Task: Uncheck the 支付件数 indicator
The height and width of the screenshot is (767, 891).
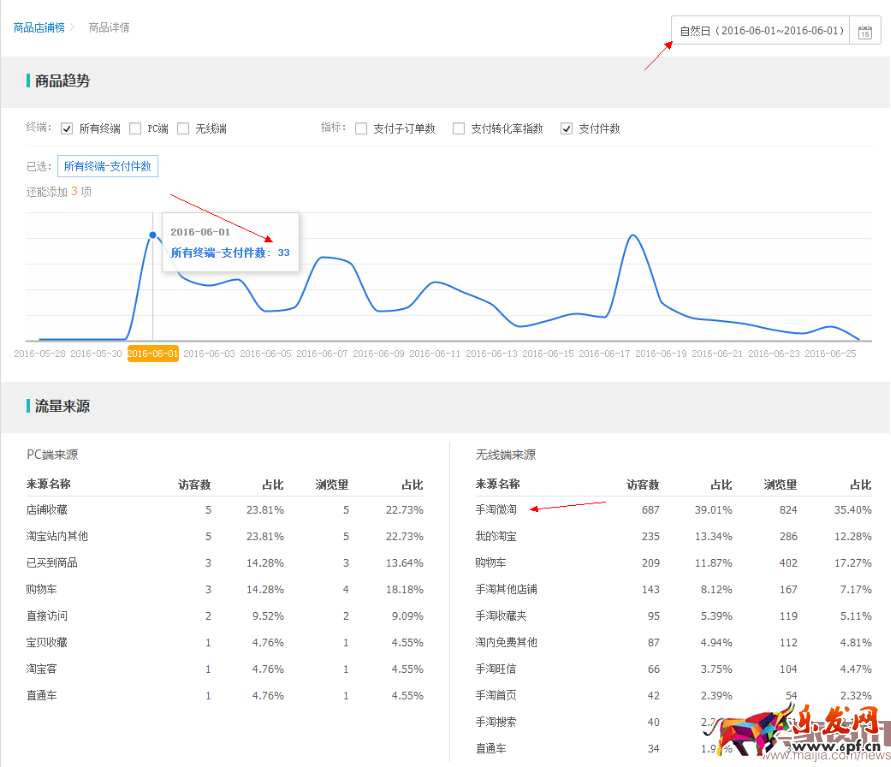Action: click(567, 129)
